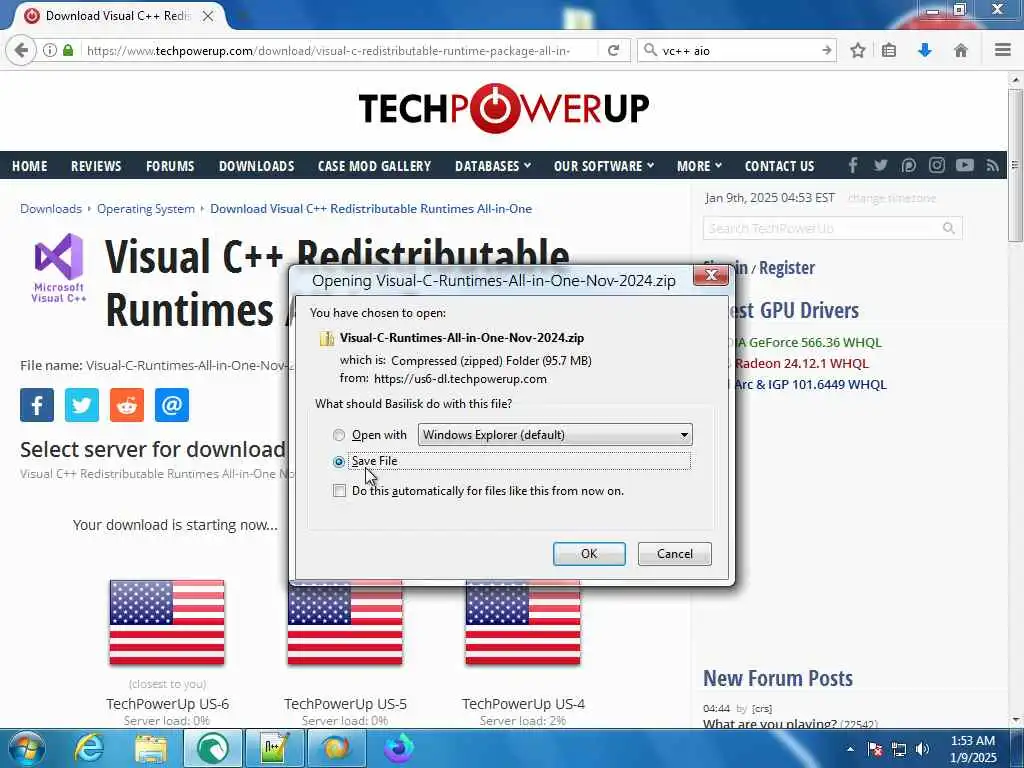Viewport: 1024px width, 768px height.
Task: Open the downloads arrow icon
Action: click(925, 50)
